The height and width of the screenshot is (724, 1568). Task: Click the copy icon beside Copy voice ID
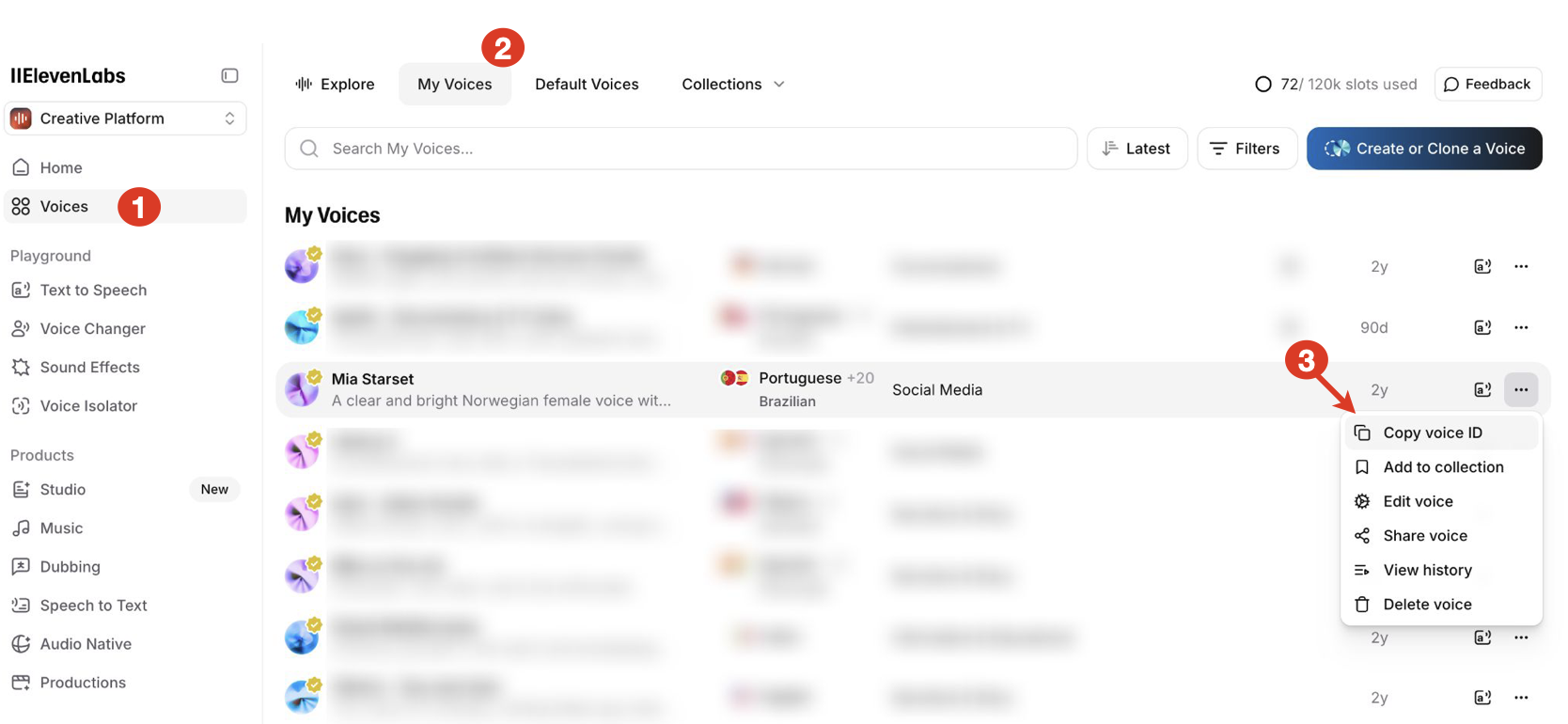click(1362, 433)
